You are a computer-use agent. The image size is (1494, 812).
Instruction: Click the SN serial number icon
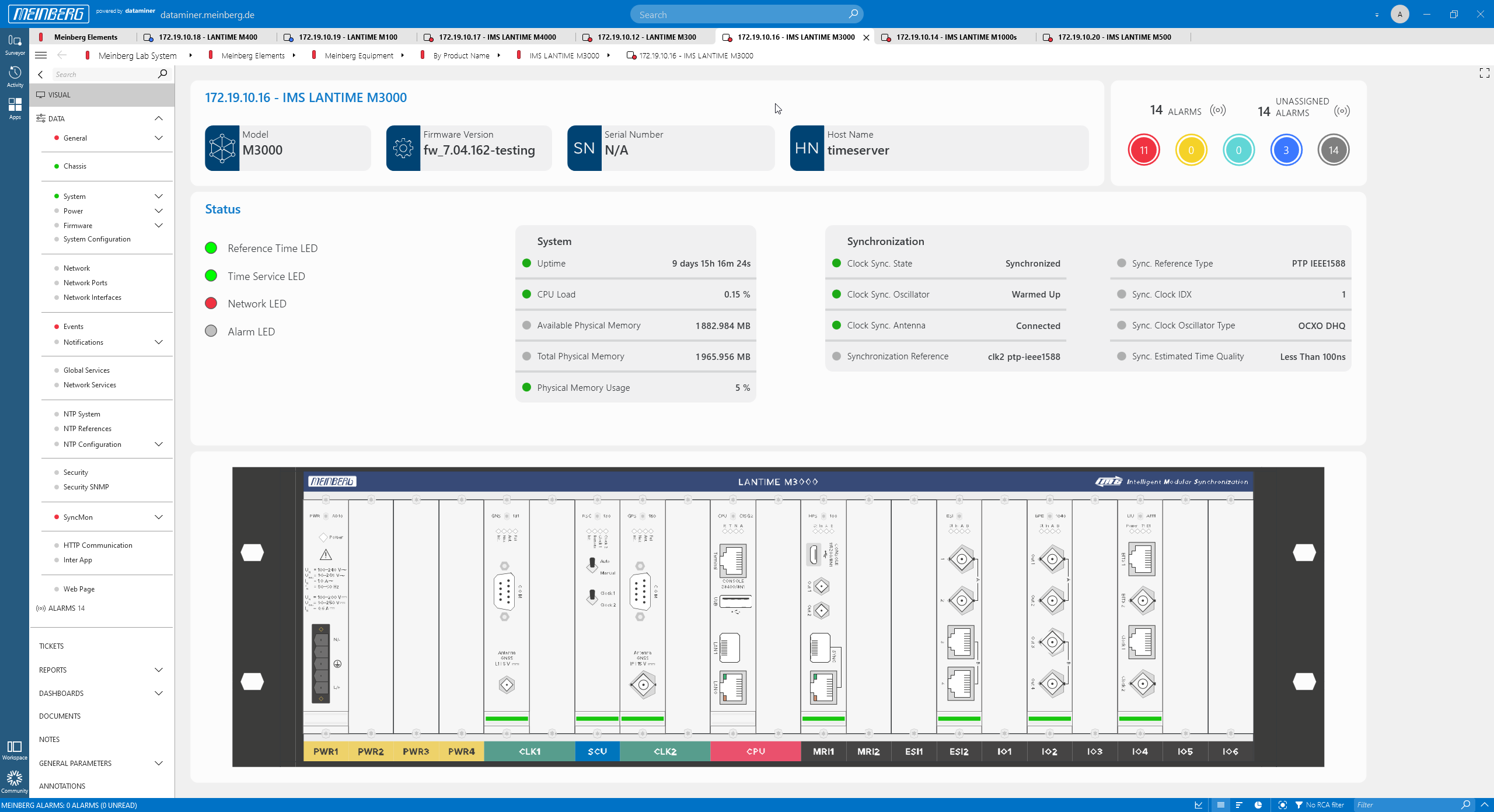coord(584,148)
